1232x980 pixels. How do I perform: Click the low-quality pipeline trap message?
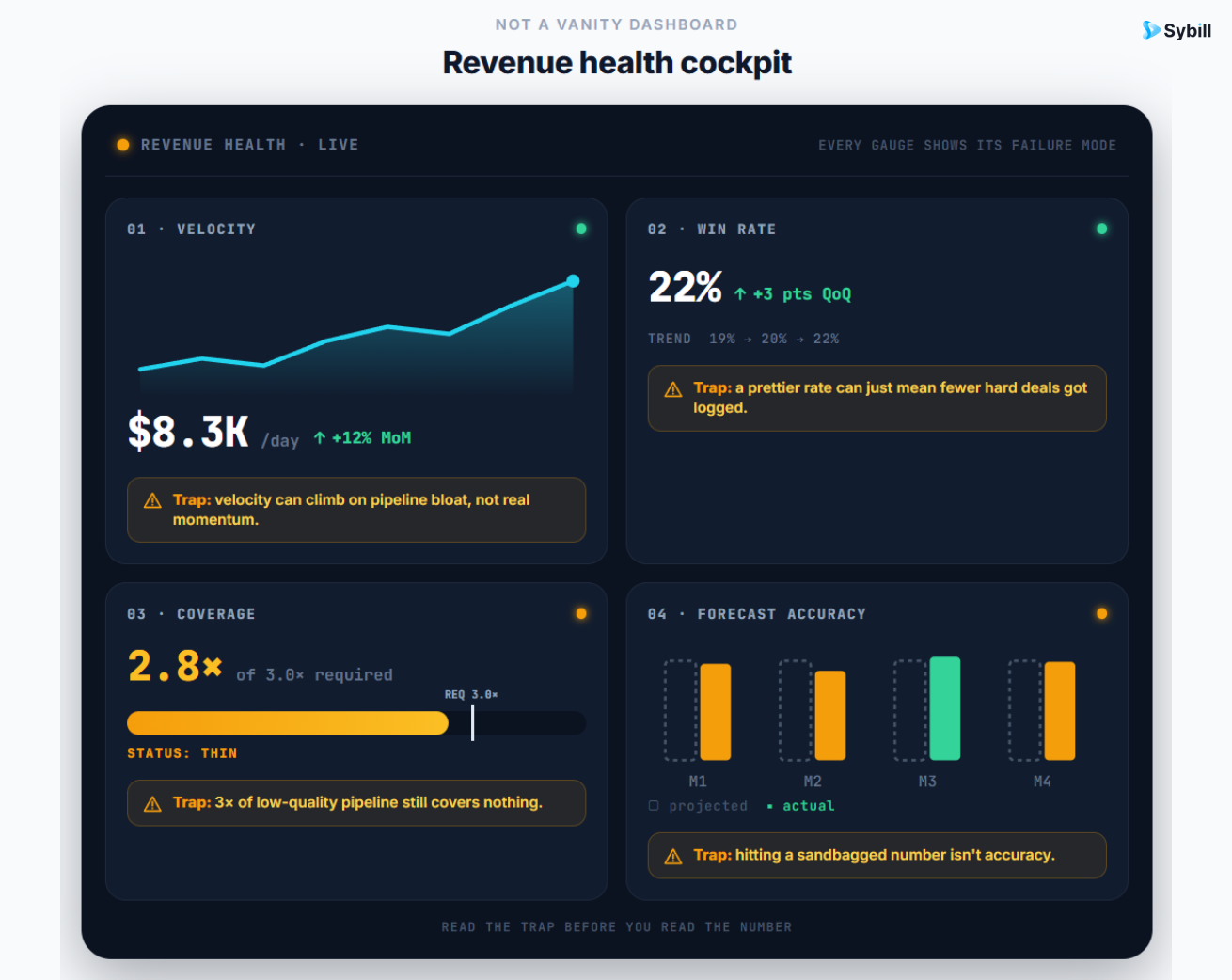click(357, 802)
